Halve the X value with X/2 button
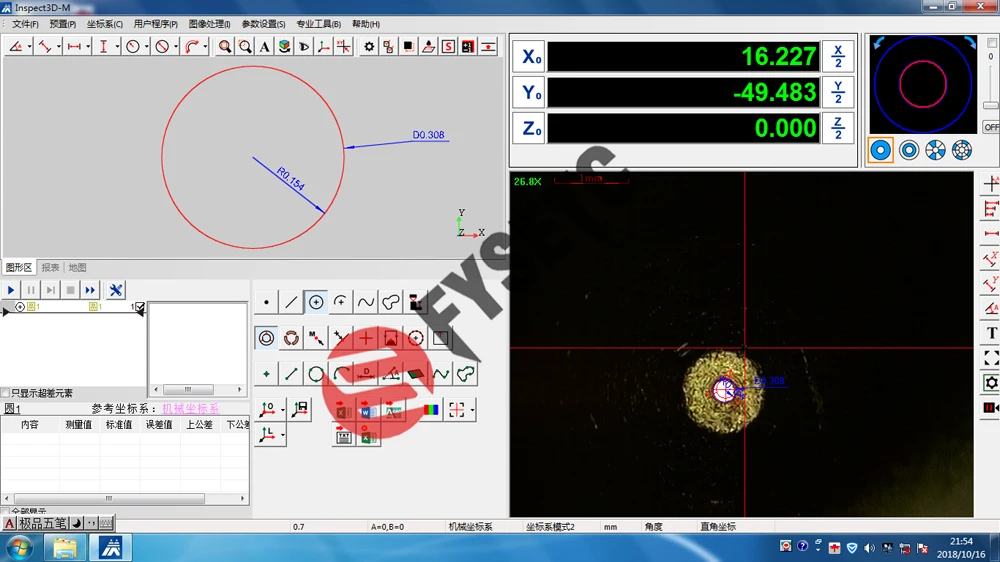The height and width of the screenshot is (562, 1000). 838,57
